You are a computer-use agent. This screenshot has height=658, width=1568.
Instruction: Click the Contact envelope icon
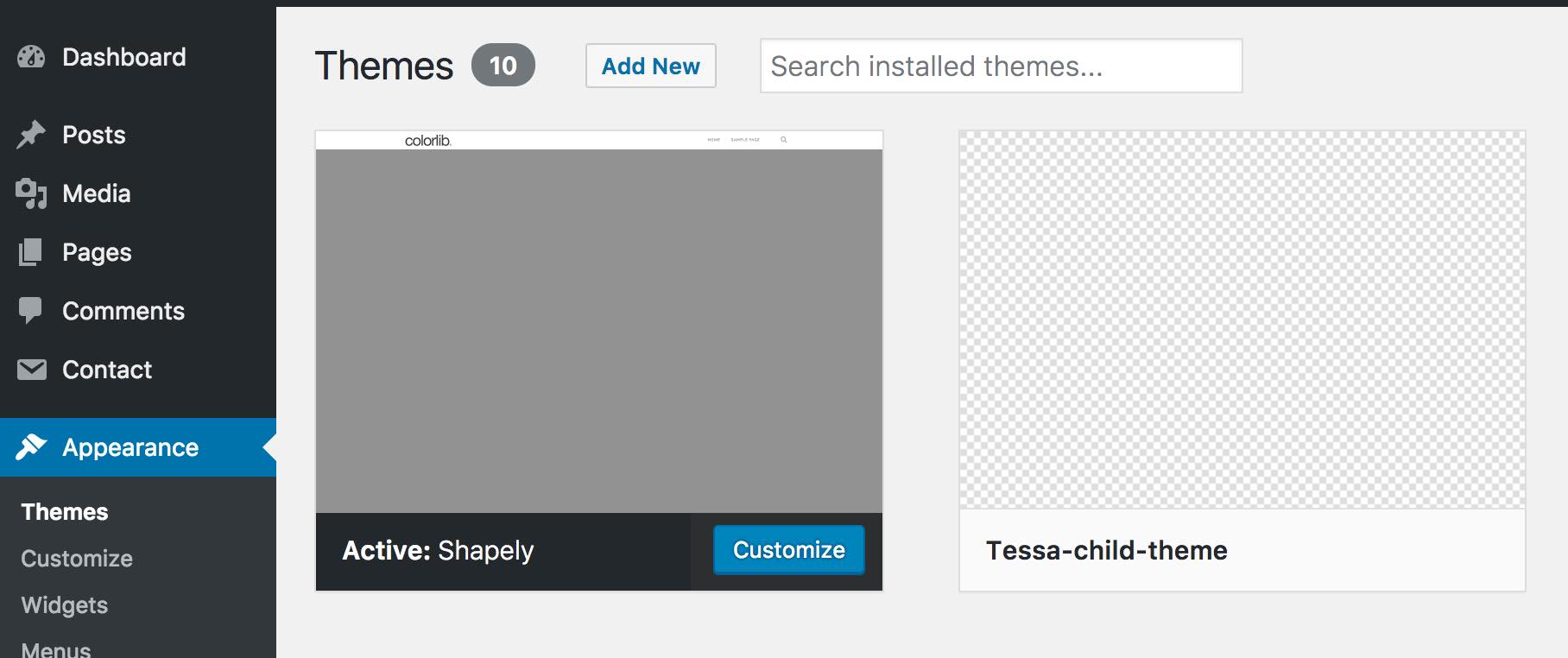(32, 370)
